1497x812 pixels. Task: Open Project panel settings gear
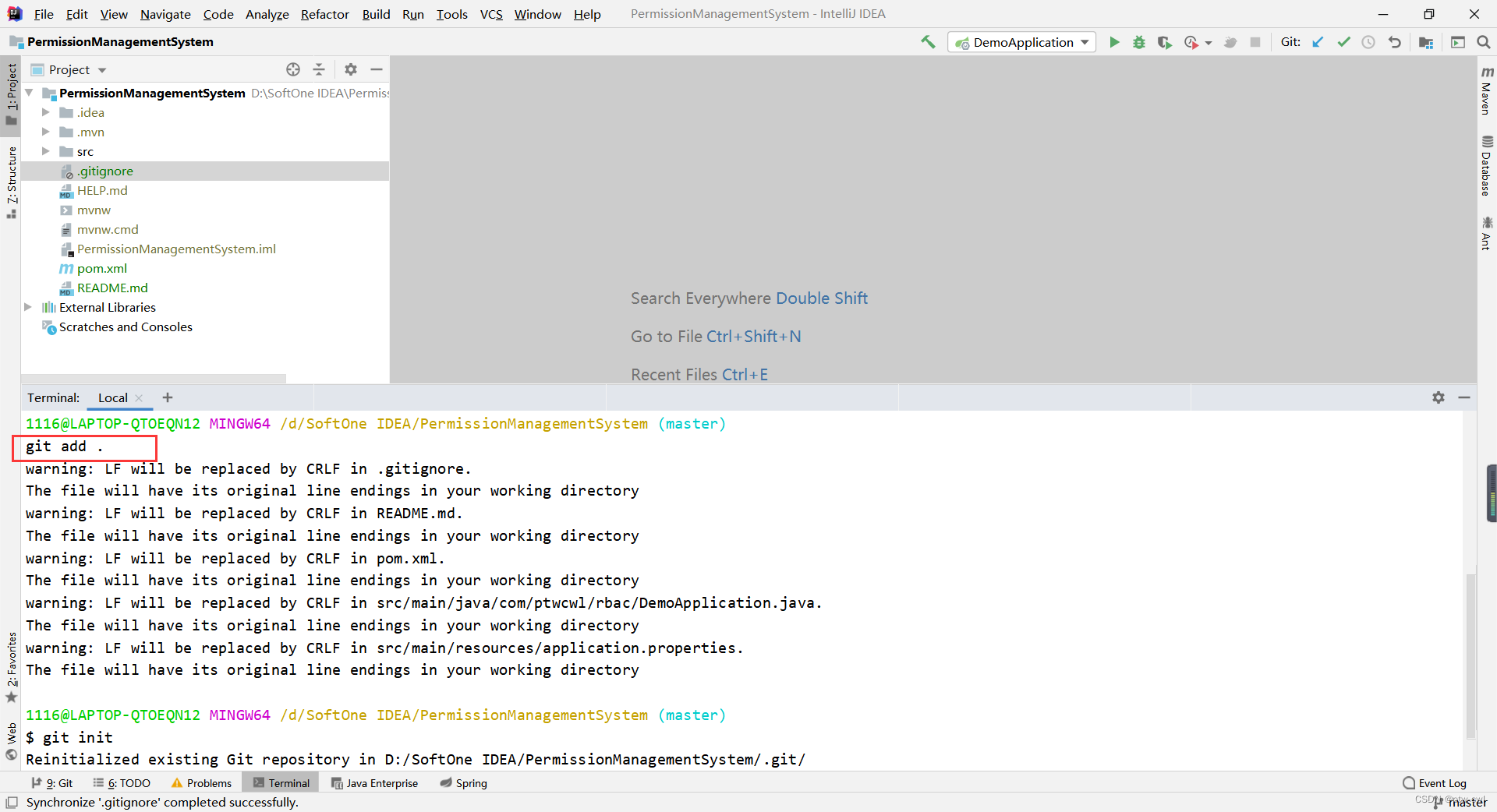[x=351, y=69]
